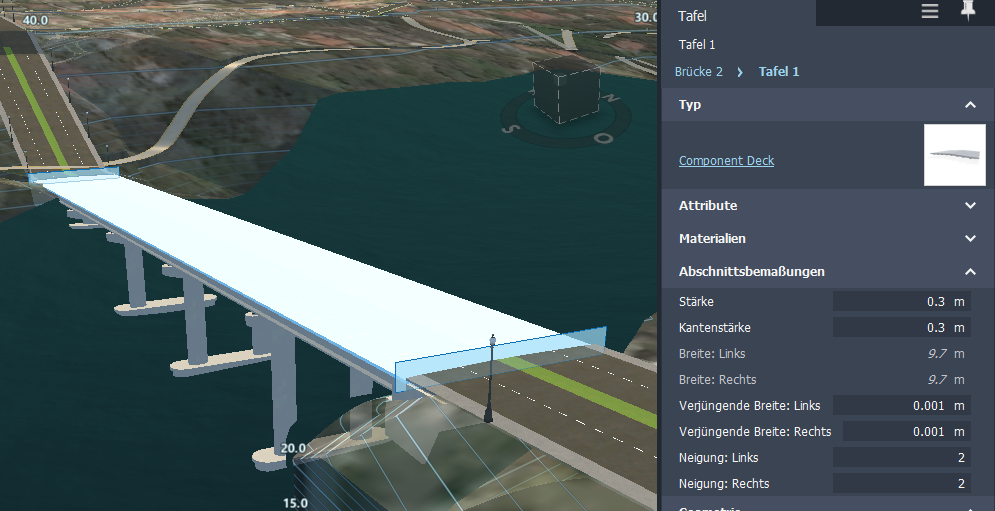The image size is (995, 511).
Task: Edit Verjüngende Breite: Links field
Action: tap(901, 406)
